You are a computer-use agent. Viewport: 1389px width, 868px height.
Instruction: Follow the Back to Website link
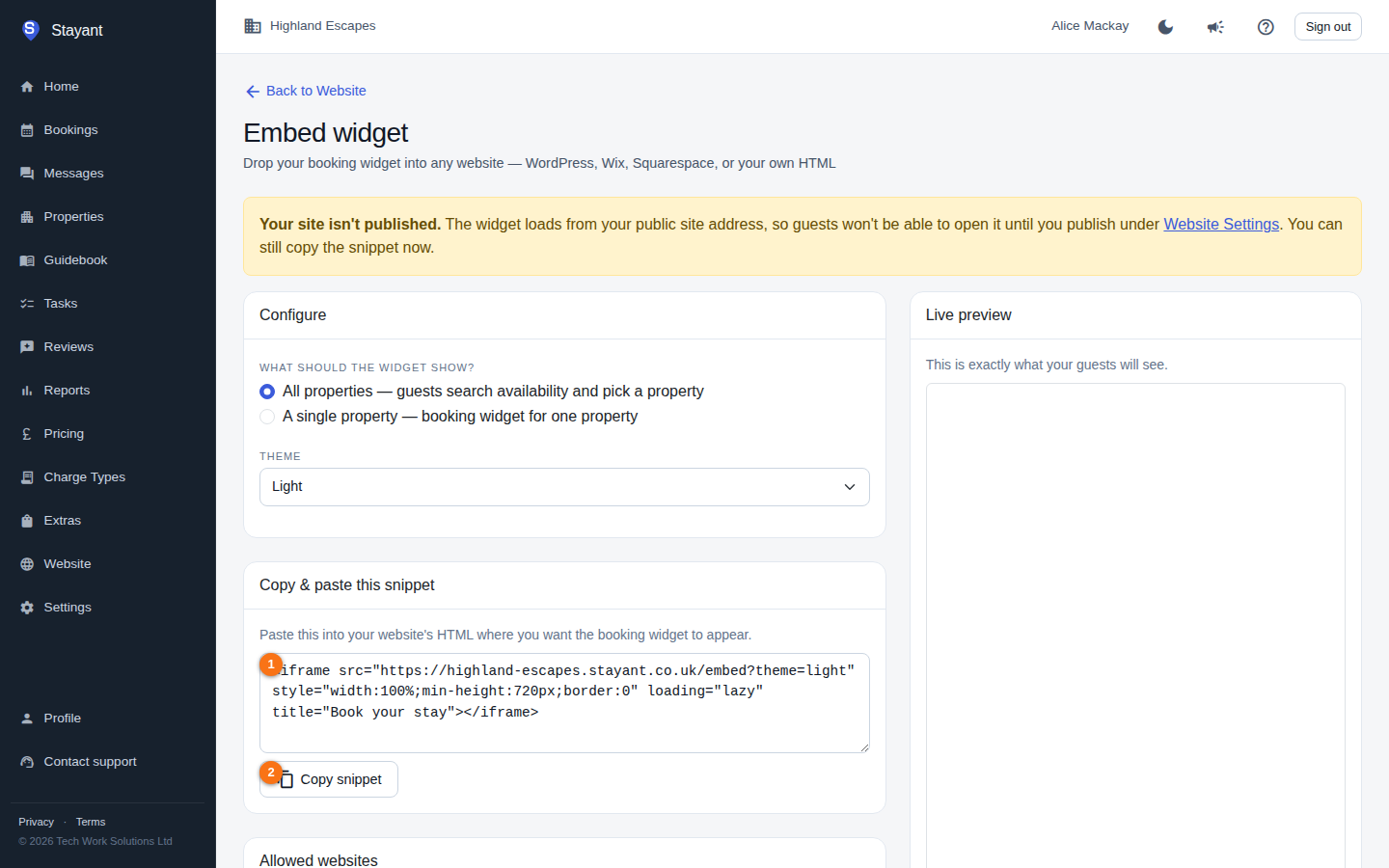306,91
